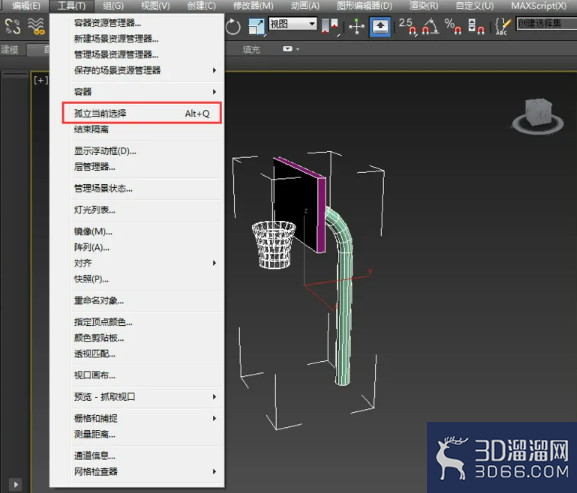Choose 测量距离... menu item

point(137,434)
